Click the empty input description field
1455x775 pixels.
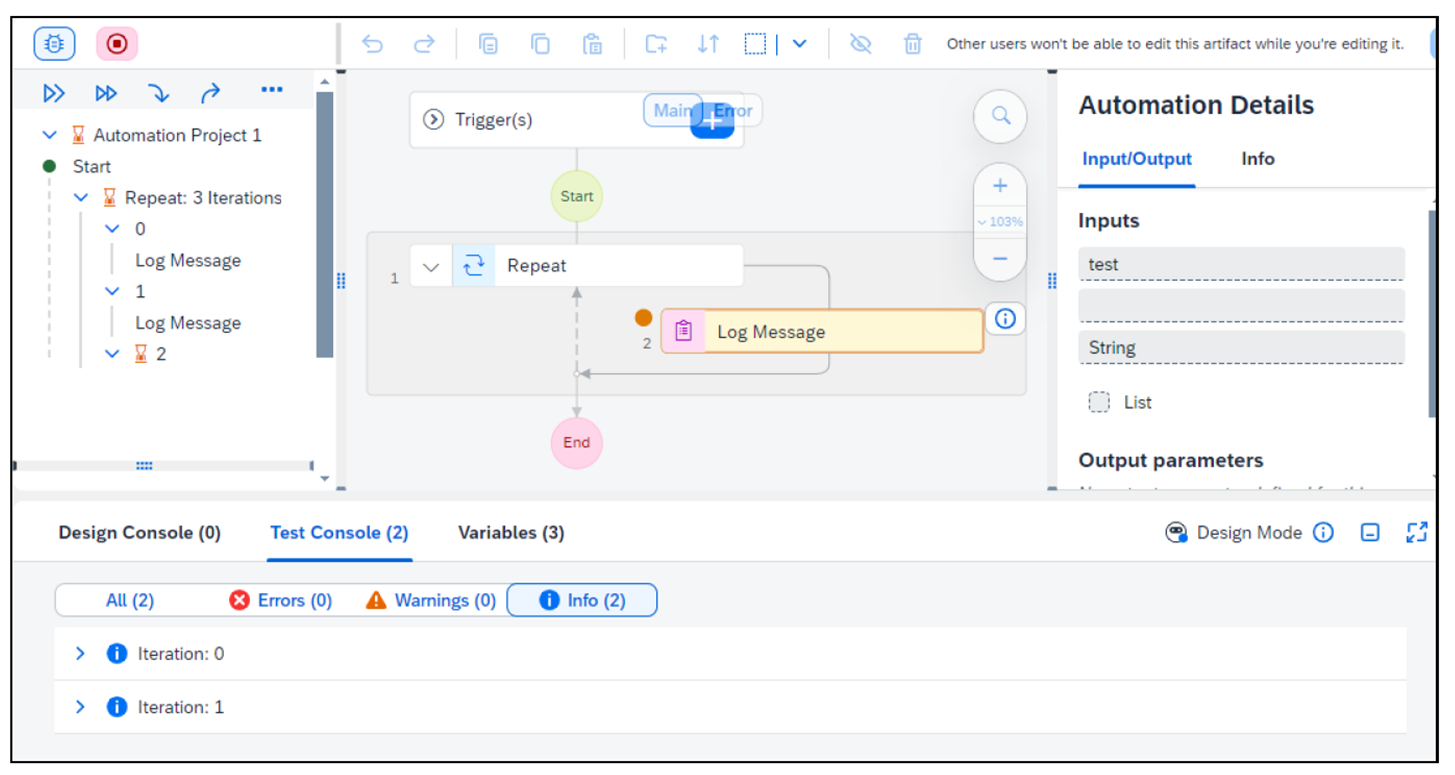(1241, 306)
